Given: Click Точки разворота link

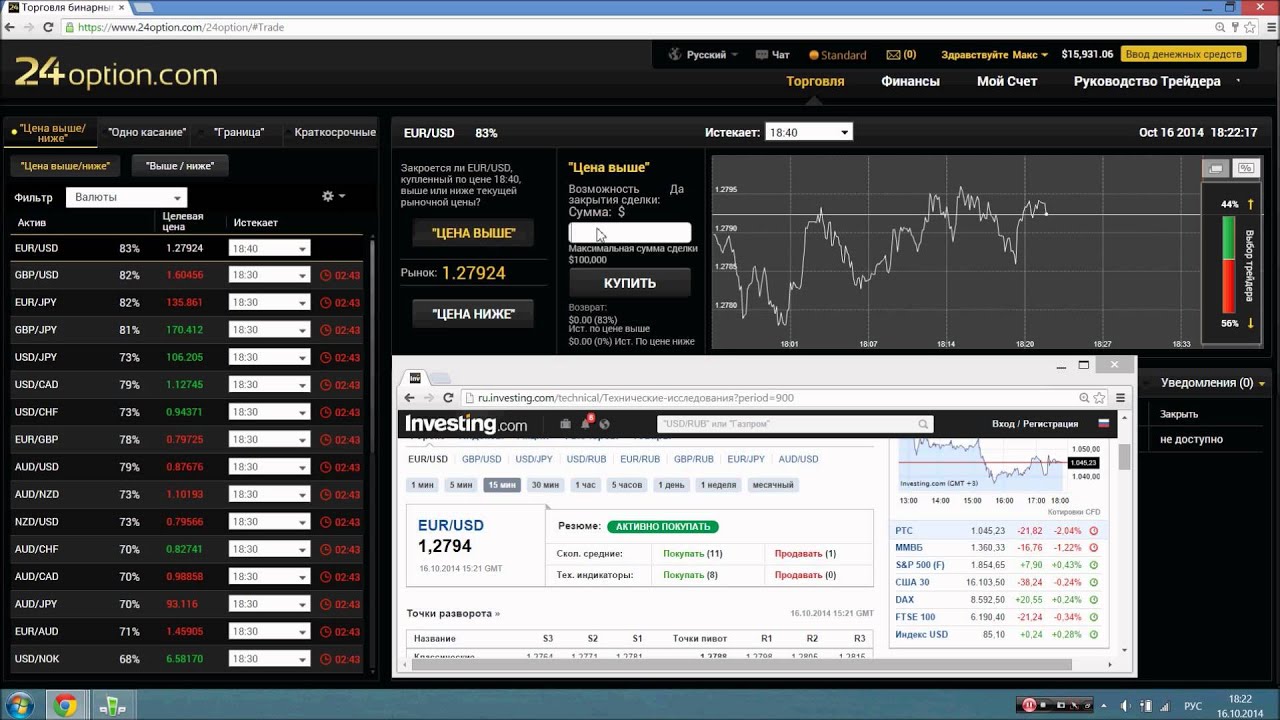Looking at the screenshot, I should 453,613.
